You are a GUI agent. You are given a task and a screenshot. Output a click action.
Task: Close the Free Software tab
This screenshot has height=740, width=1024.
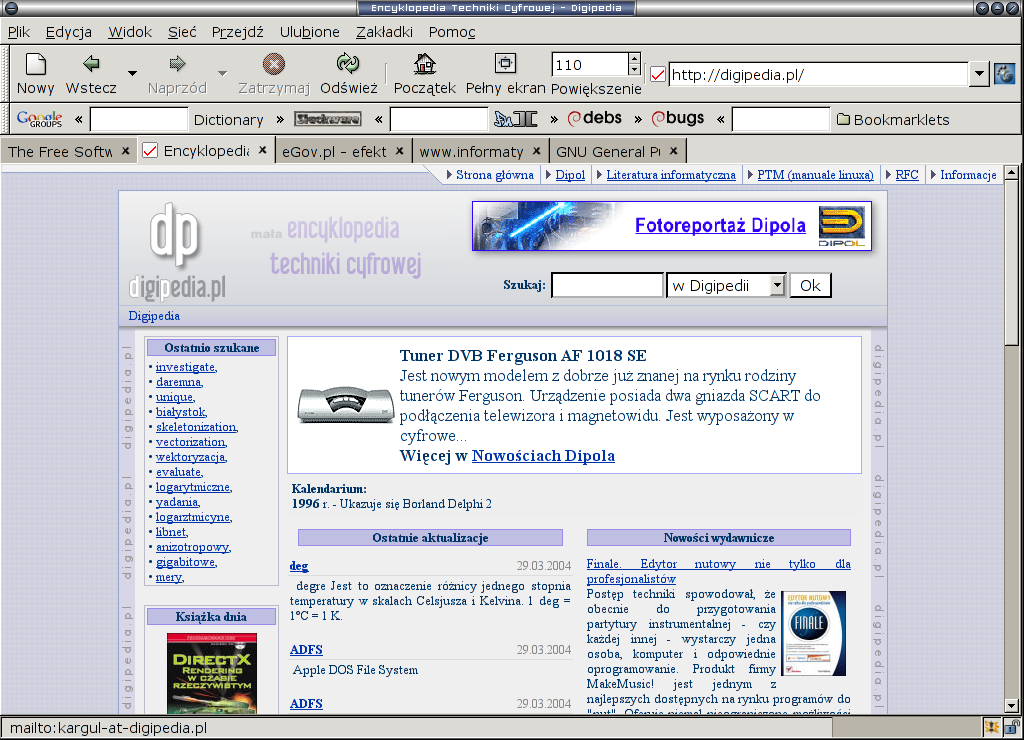pos(125,151)
